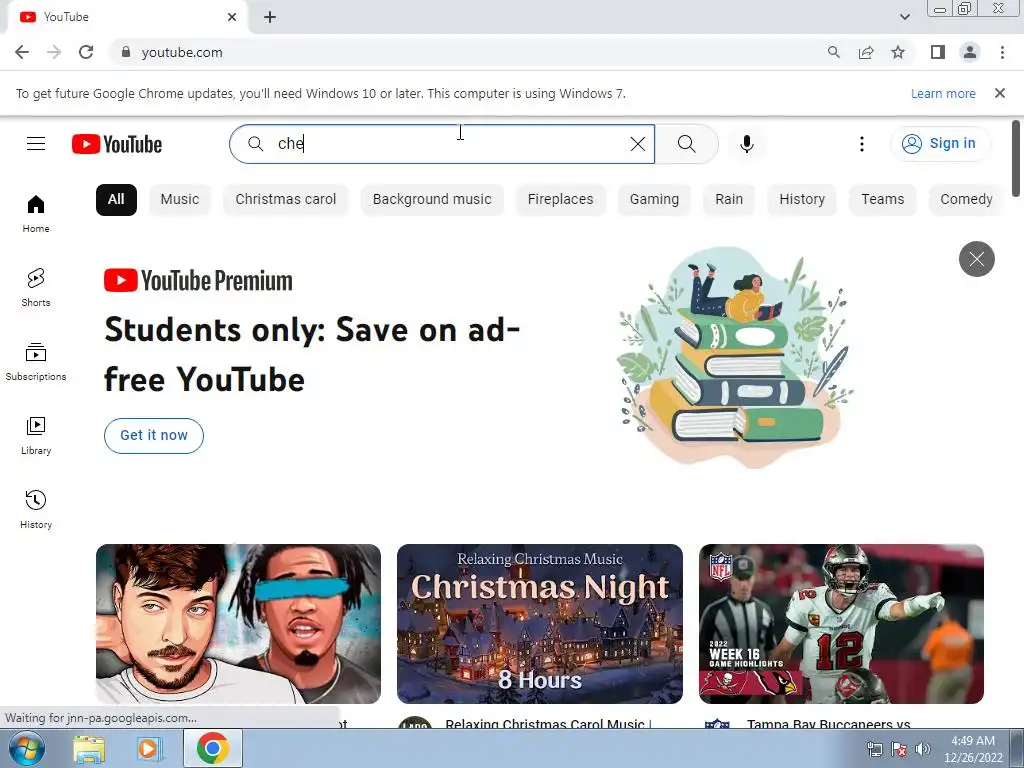The image size is (1024, 768).
Task: Click the address bar youtube.com
Action: [x=182, y=52]
